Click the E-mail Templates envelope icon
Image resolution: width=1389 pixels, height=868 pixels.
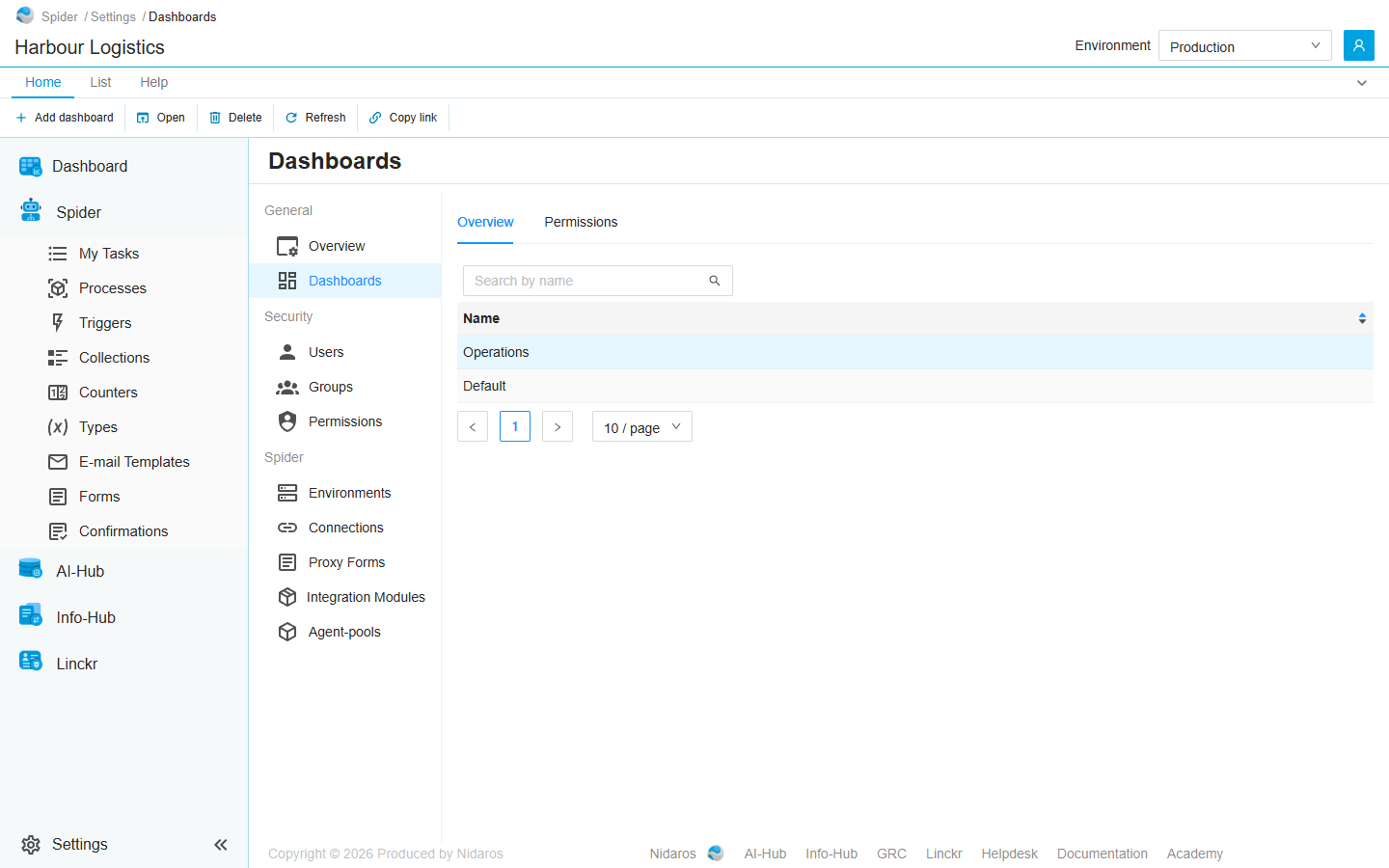click(x=58, y=462)
